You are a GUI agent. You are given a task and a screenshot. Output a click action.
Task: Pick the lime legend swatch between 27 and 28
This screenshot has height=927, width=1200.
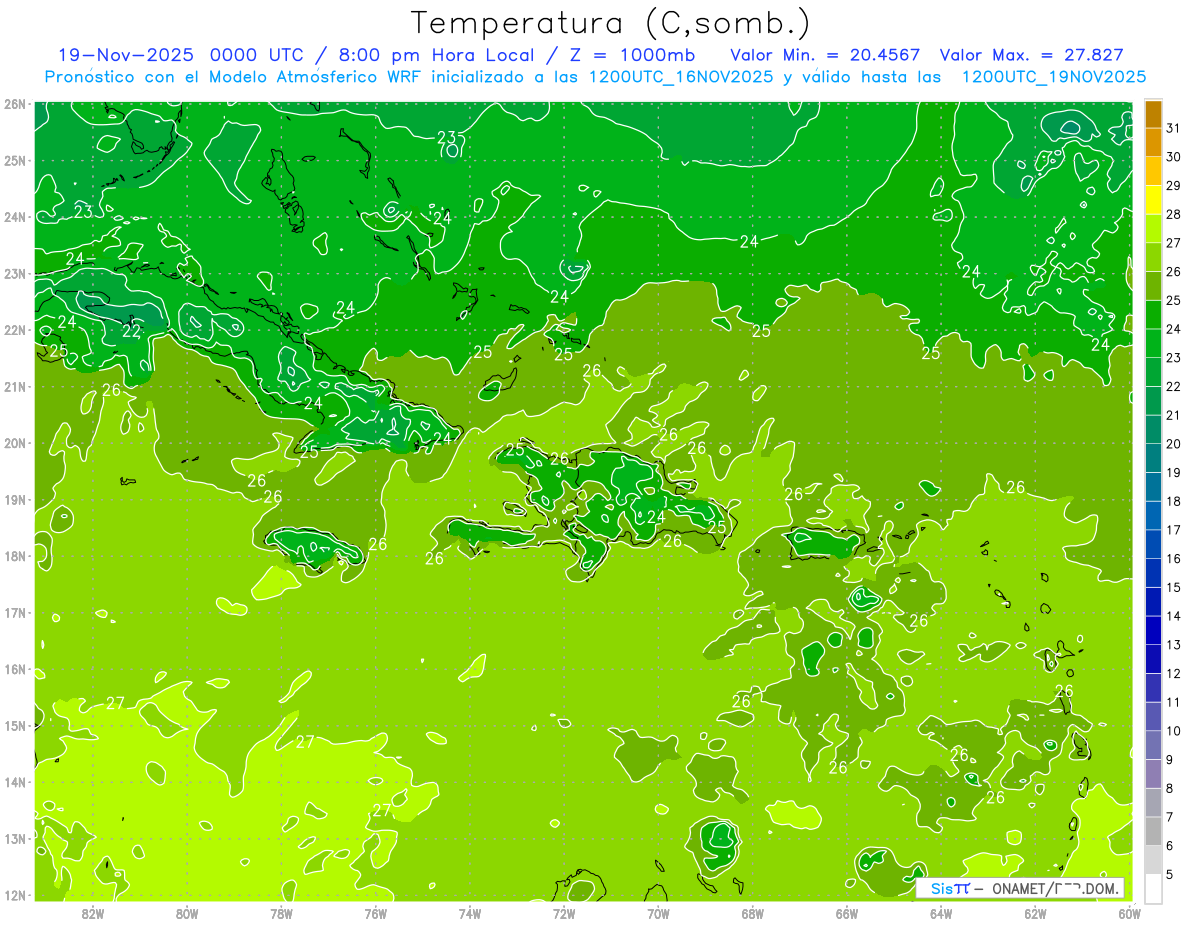point(1153,228)
